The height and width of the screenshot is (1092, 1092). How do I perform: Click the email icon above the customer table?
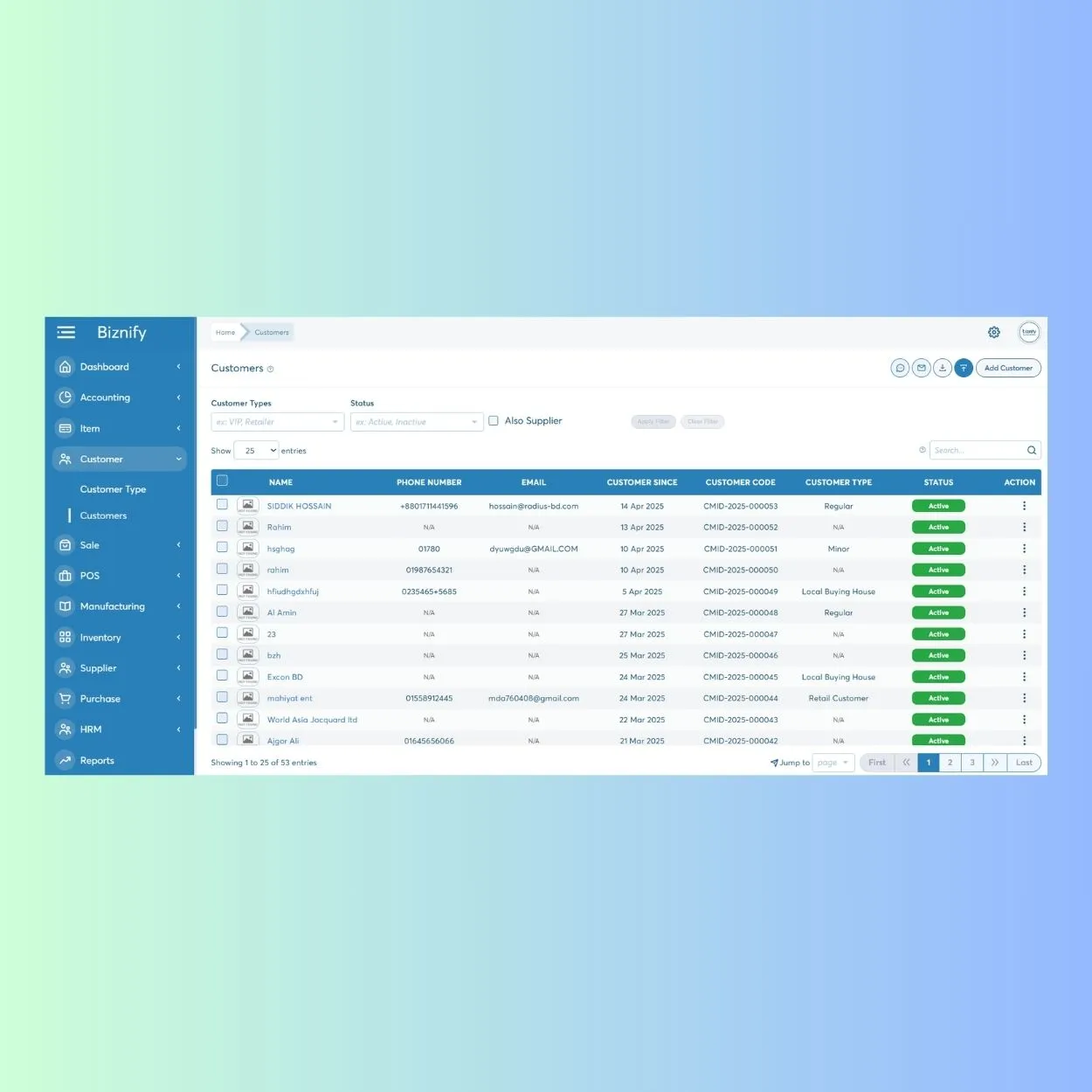(x=921, y=368)
